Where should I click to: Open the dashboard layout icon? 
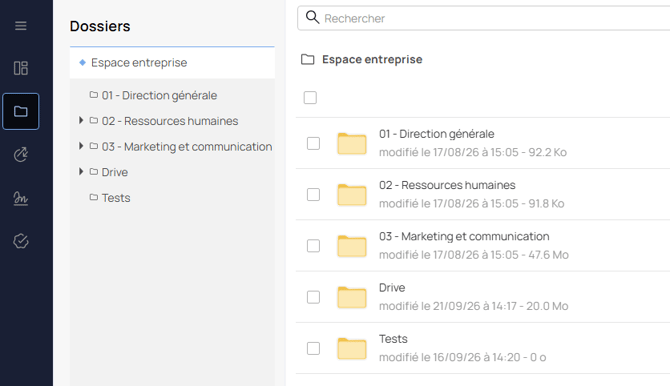pyautogui.click(x=21, y=68)
